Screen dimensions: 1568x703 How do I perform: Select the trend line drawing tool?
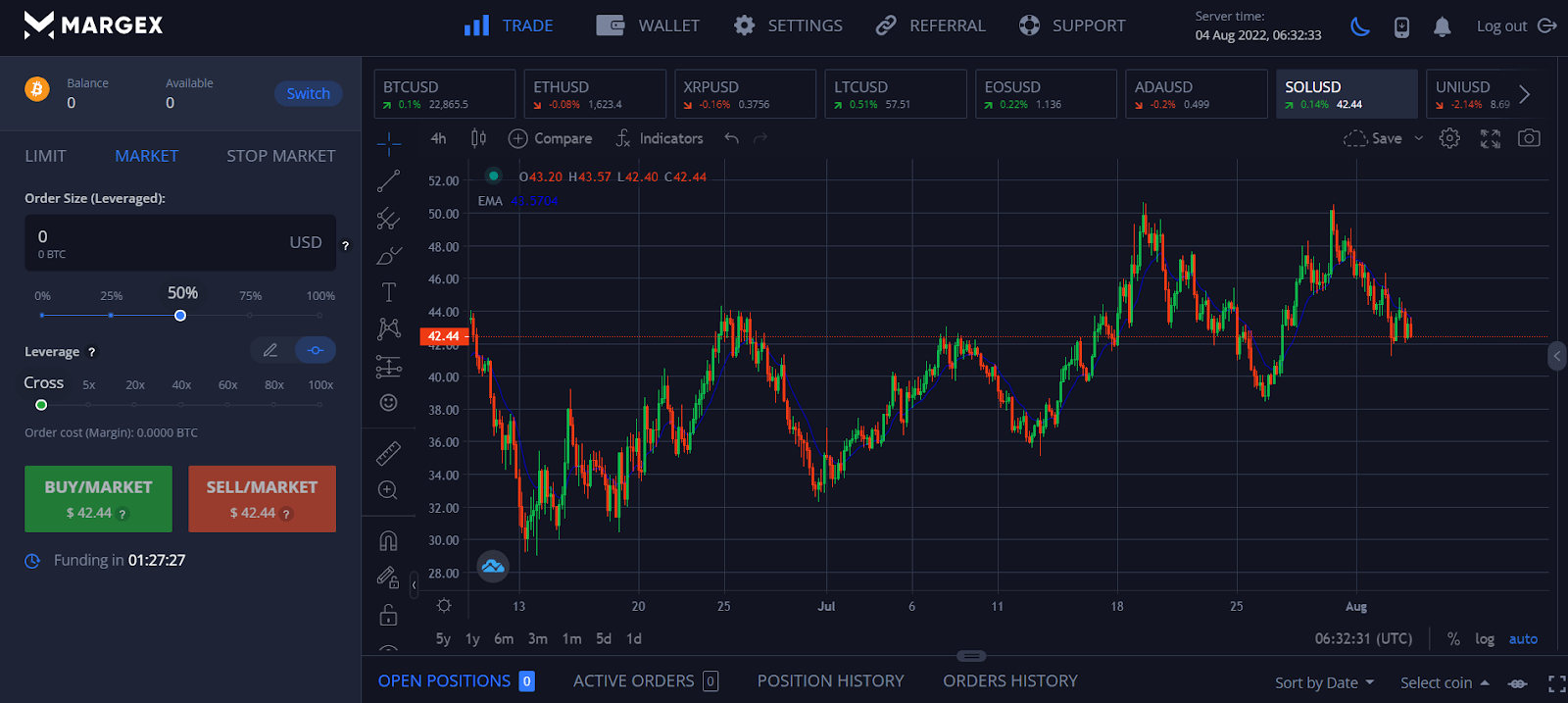point(388,181)
